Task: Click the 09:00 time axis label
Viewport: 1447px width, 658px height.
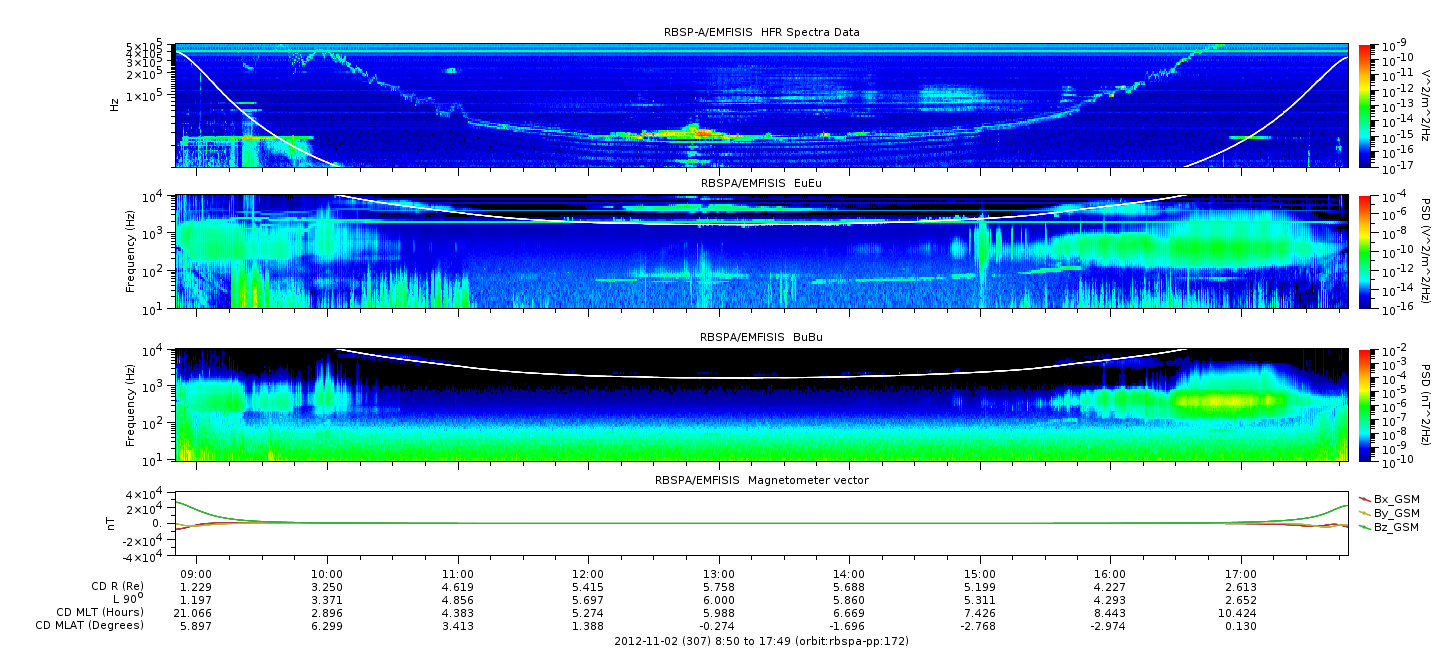Action: (196, 574)
